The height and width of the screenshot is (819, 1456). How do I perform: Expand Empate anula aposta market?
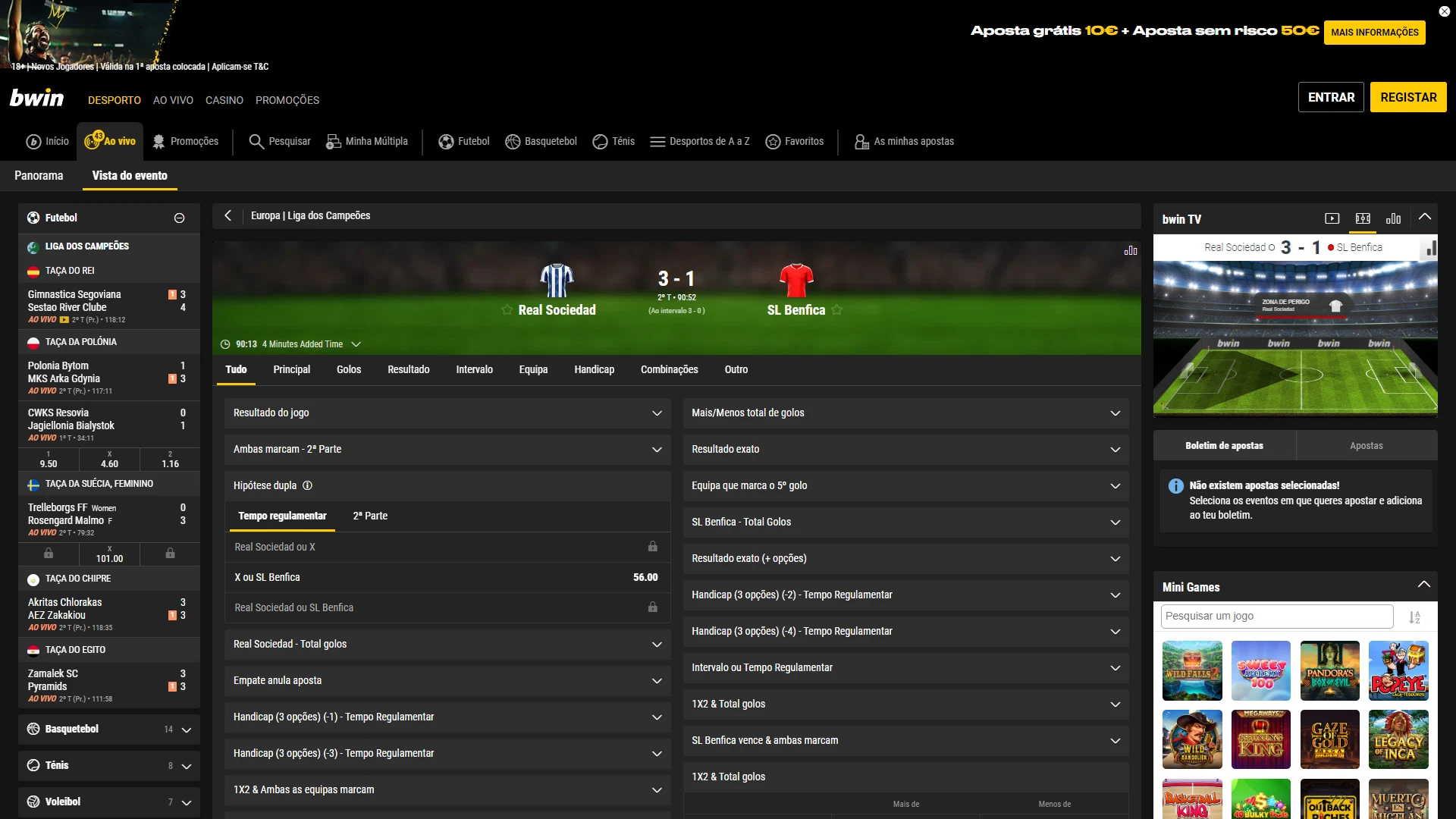[x=447, y=681]
